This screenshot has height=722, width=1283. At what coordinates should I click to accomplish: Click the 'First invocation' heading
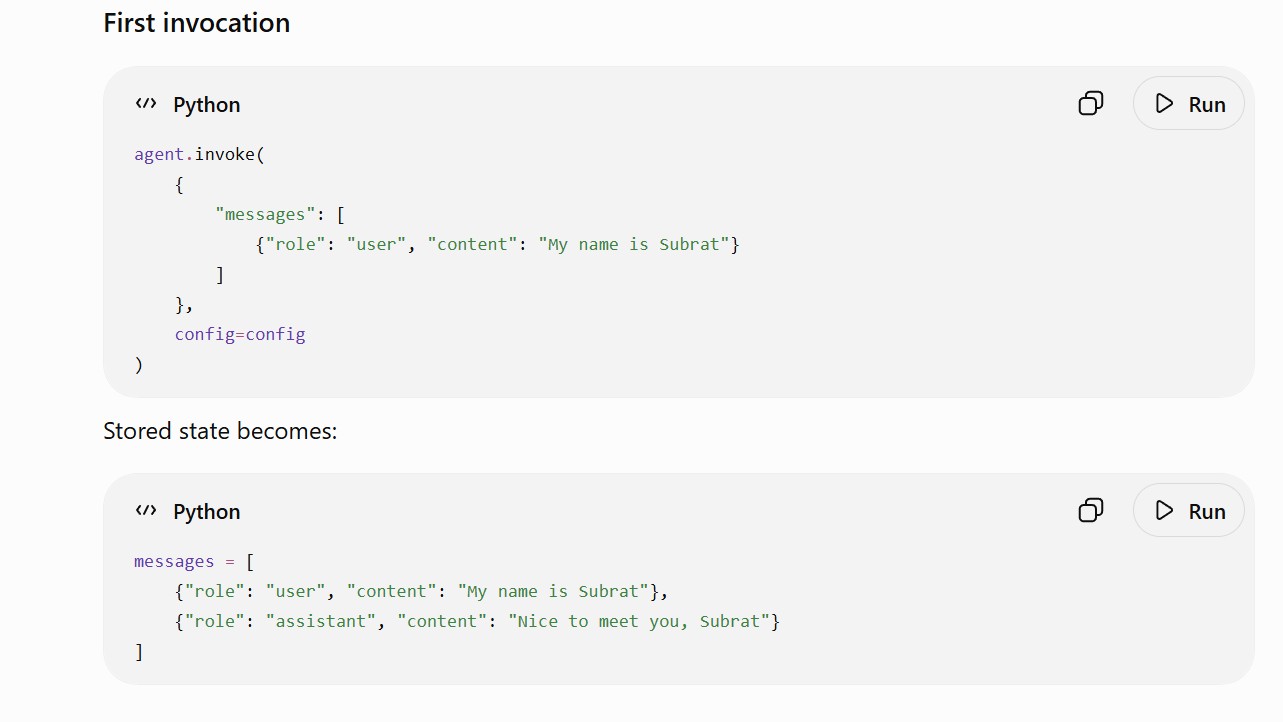[x=197, y=23]
